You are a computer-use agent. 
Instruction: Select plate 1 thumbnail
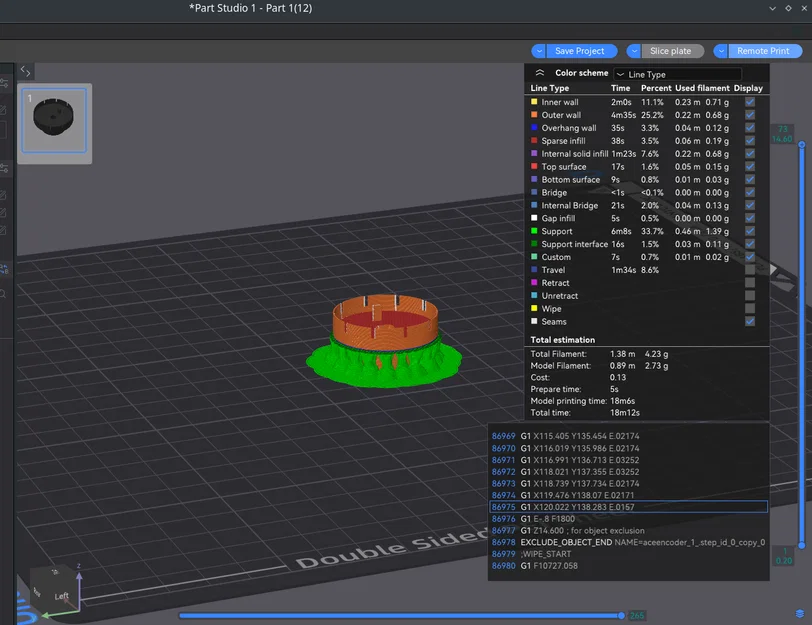coord(54,121)
